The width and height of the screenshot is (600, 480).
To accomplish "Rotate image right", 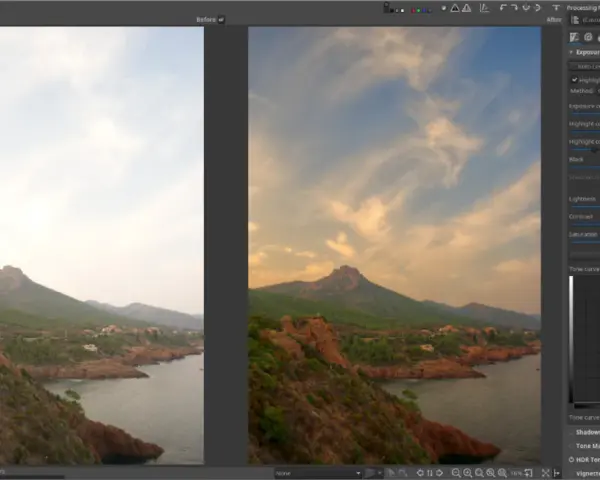I will click(x=515, y=8).
